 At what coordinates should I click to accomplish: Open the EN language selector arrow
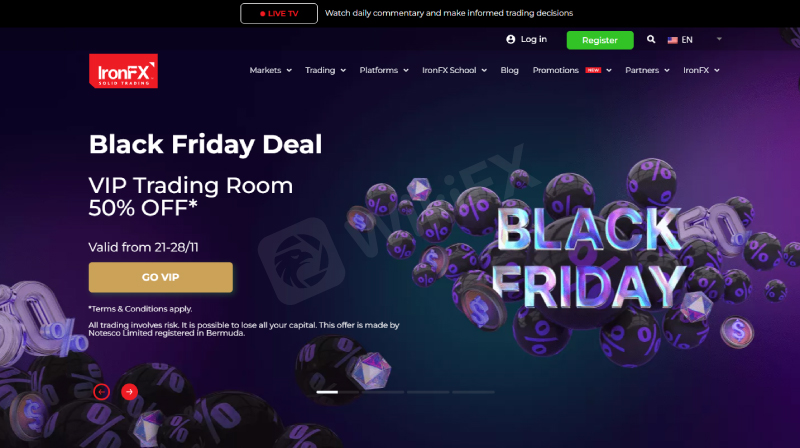719,39
